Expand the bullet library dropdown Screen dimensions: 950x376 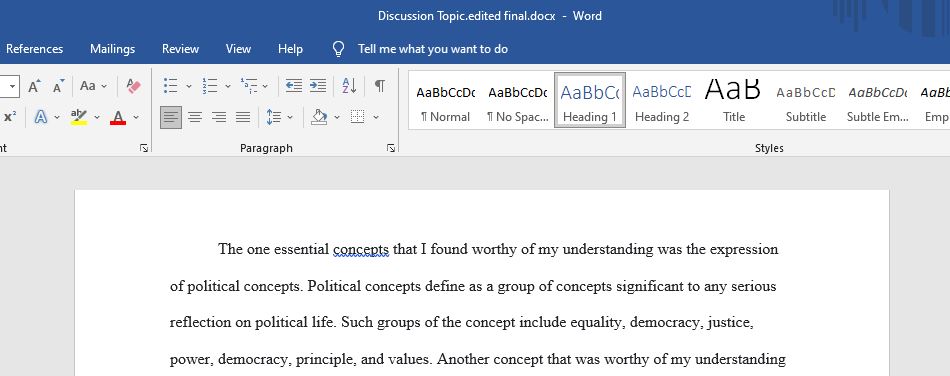188,86
